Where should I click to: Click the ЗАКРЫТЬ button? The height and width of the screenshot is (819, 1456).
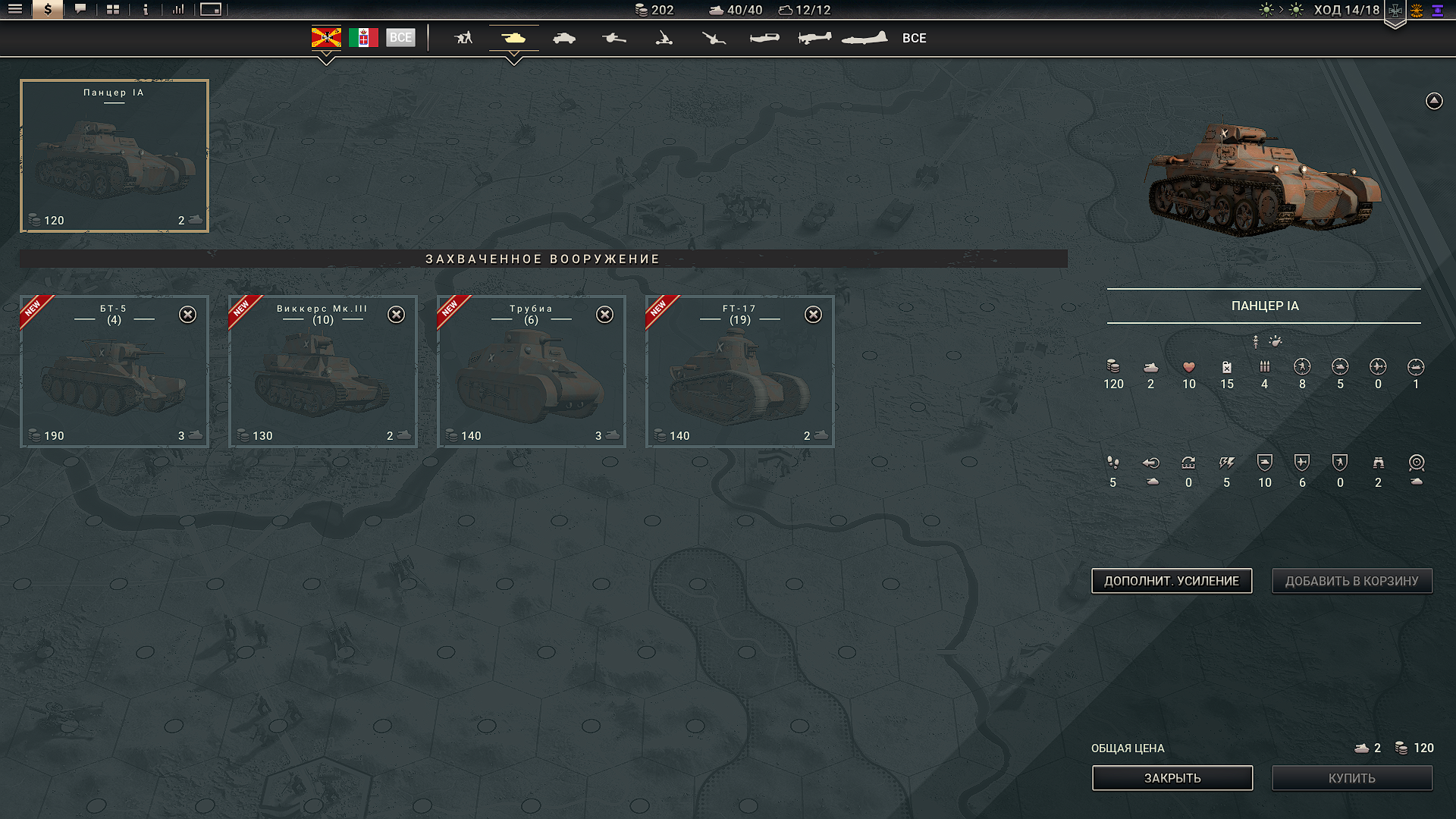(x=1172, y=778)
